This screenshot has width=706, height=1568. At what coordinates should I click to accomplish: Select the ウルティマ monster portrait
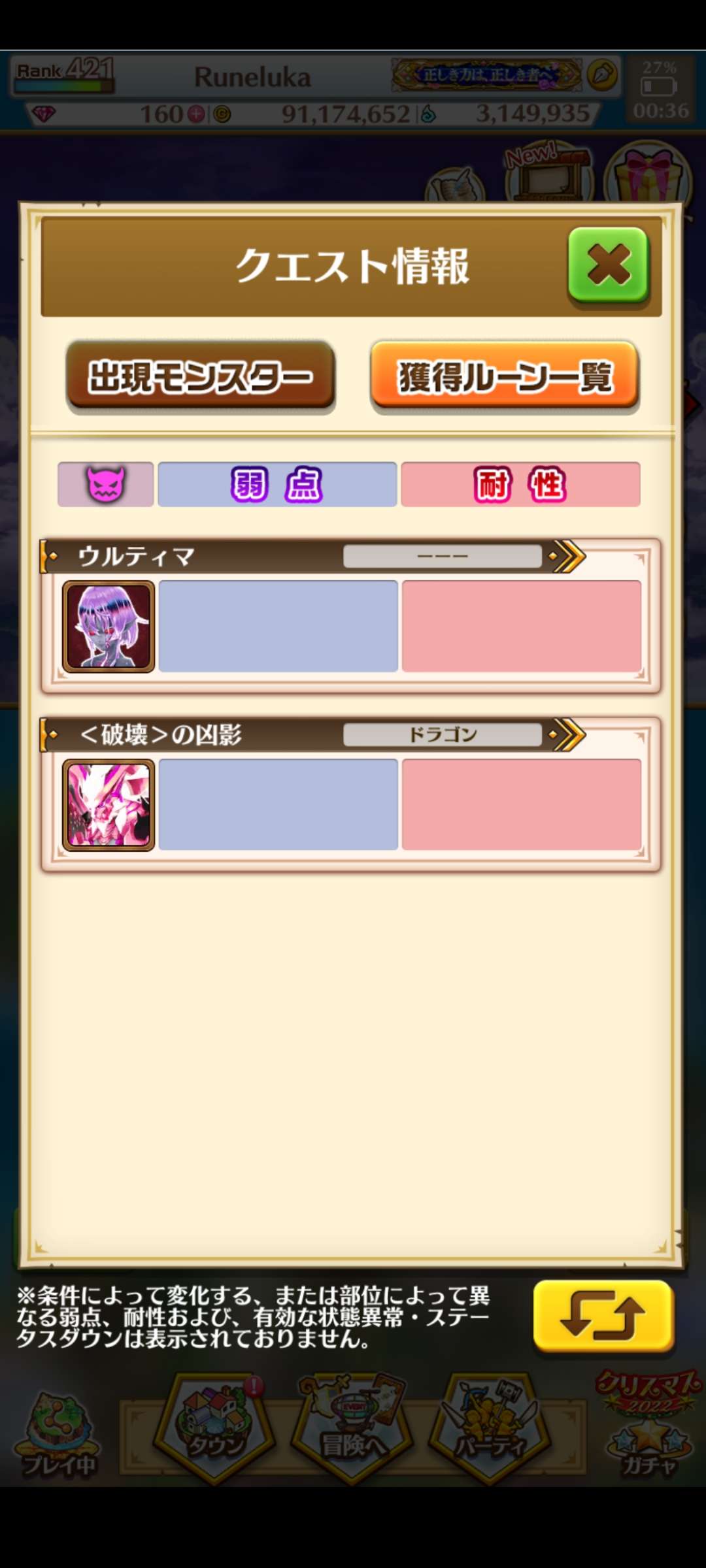[x=109, y=626]
